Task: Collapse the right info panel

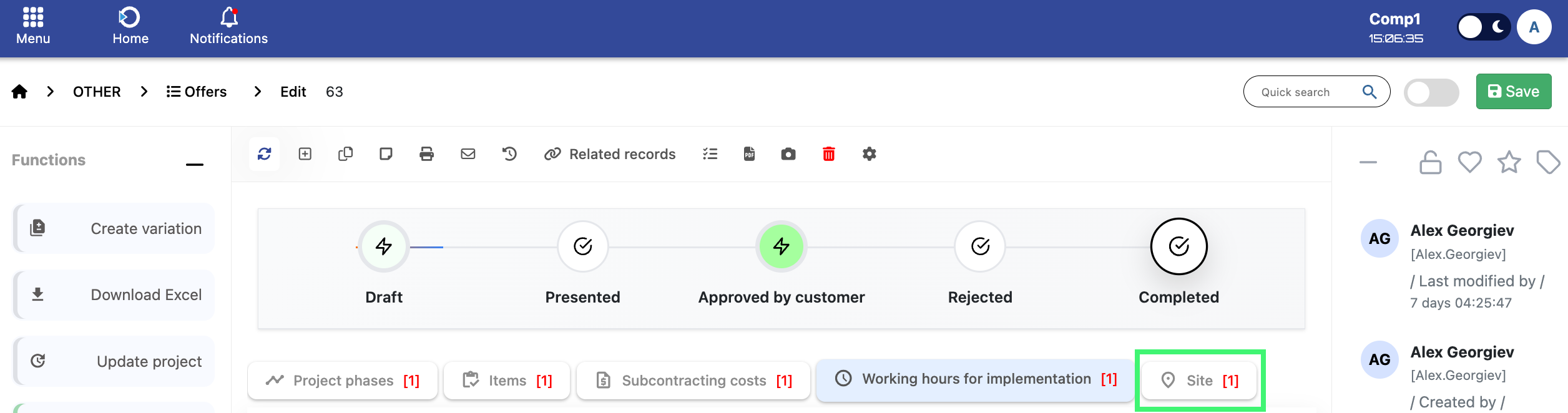Action: tap(1368, 163)
